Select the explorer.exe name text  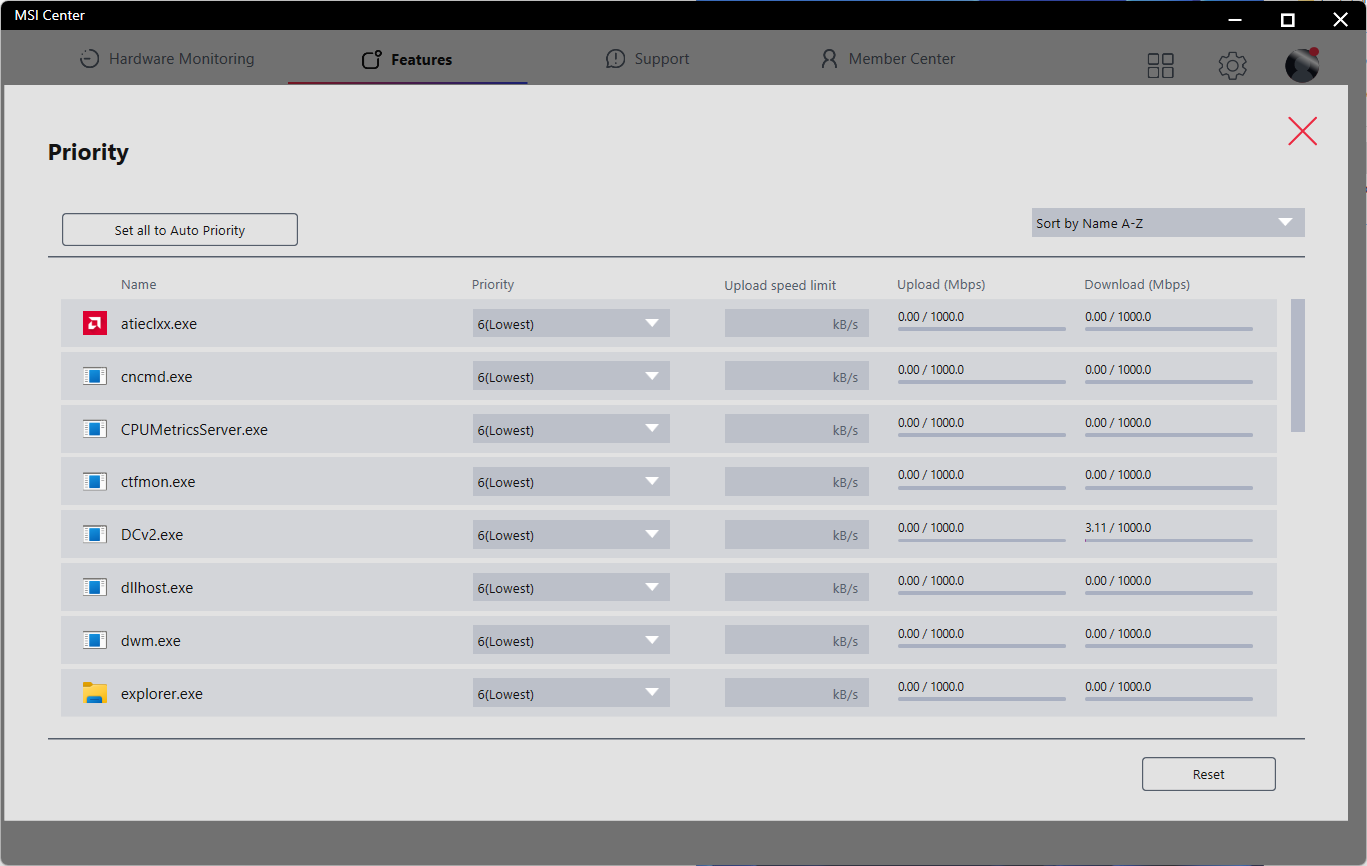pos(162,694)
